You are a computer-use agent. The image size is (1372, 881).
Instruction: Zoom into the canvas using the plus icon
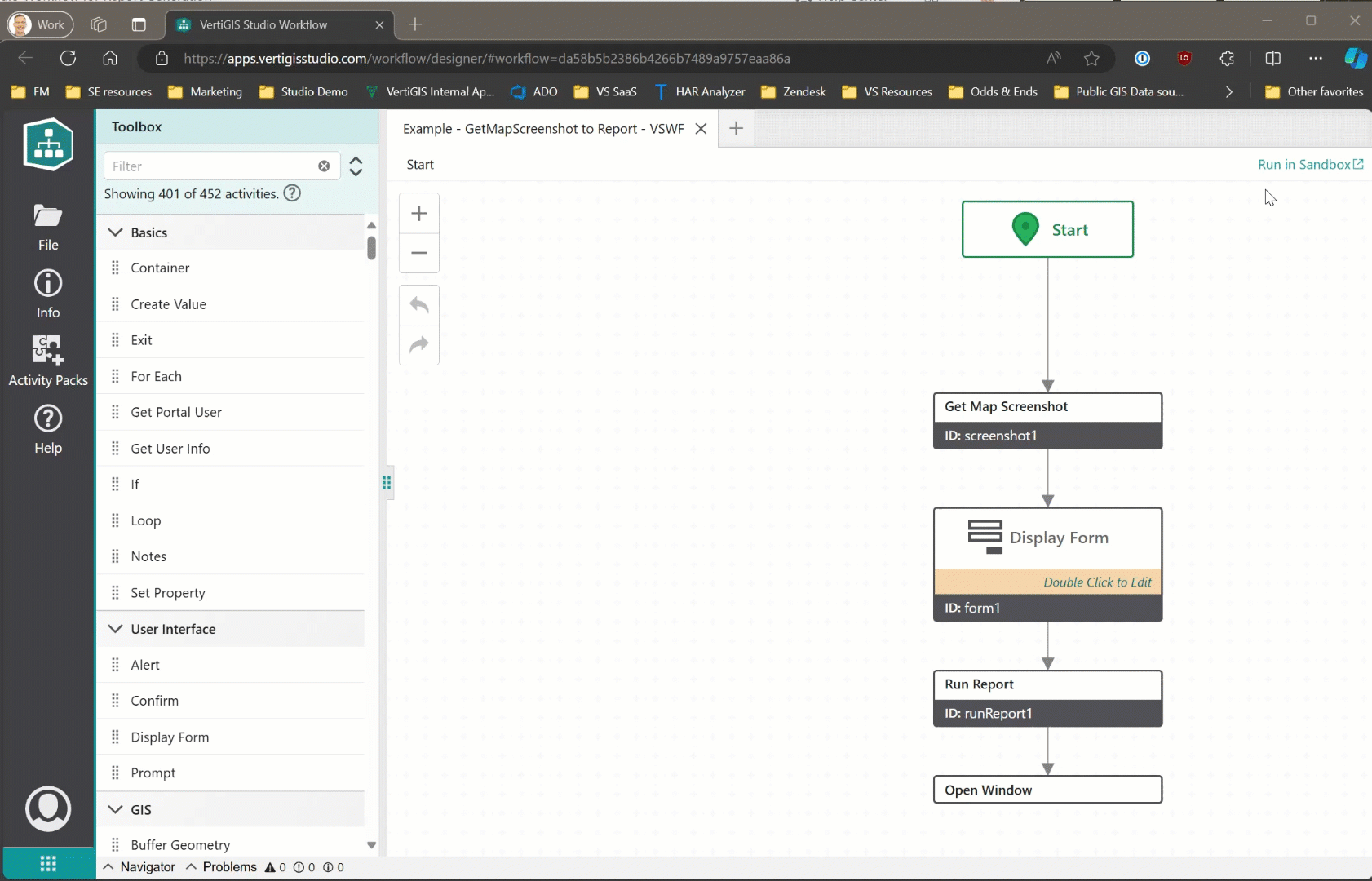click(418, 213)
